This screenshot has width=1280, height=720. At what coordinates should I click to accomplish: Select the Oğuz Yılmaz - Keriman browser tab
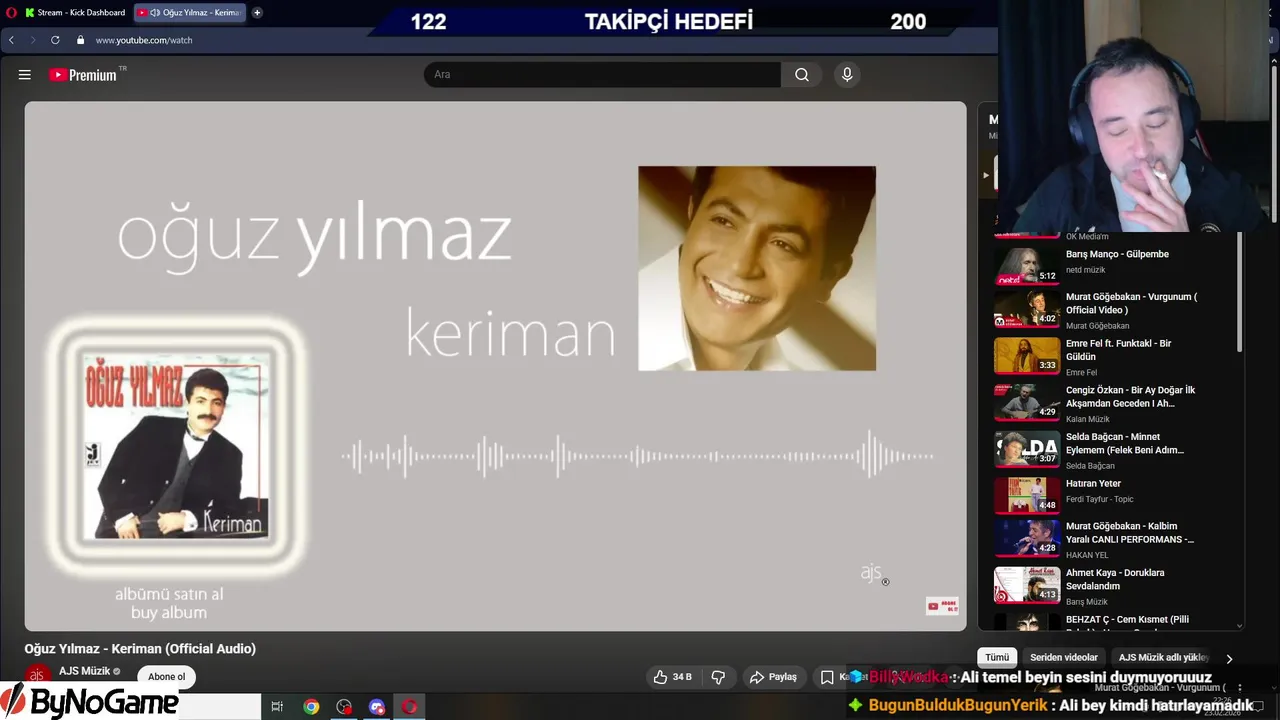190,13
